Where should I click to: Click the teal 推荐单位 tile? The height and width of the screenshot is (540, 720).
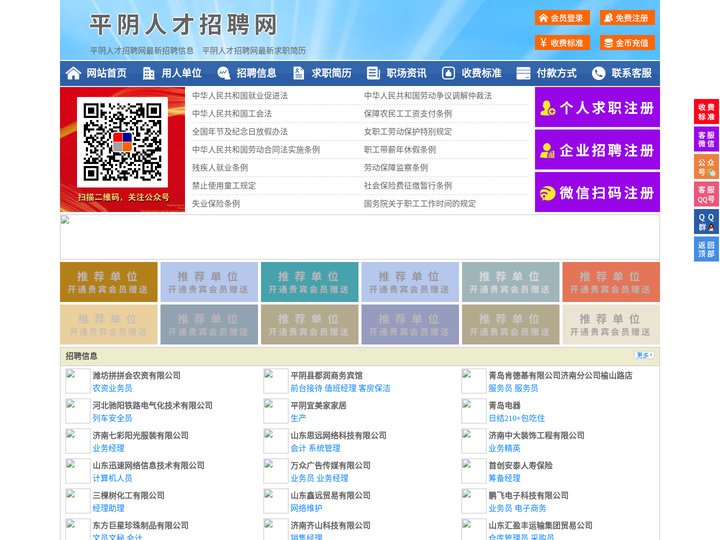click(309, 282)
